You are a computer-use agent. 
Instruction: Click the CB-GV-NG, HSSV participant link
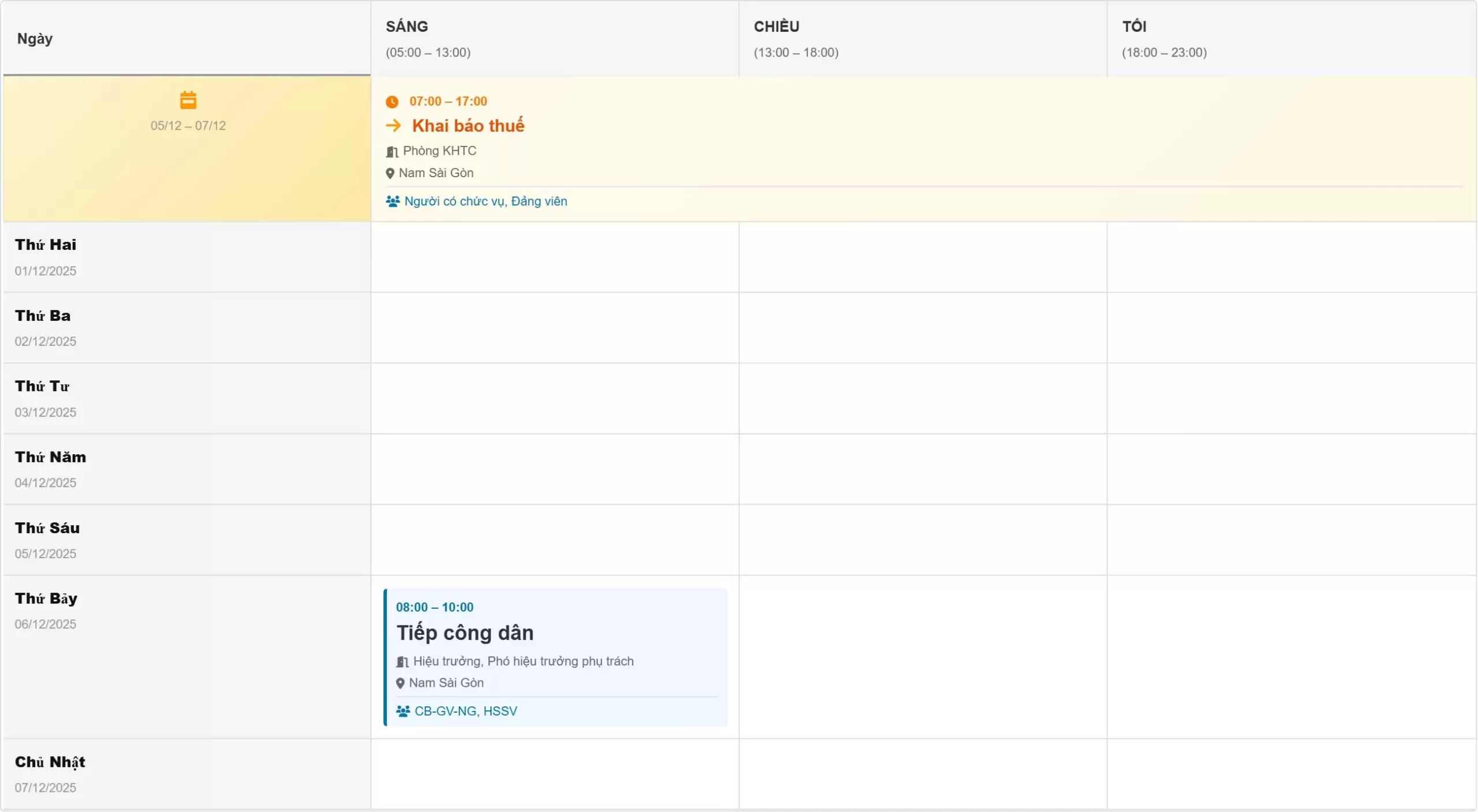[x=465, y=710]
